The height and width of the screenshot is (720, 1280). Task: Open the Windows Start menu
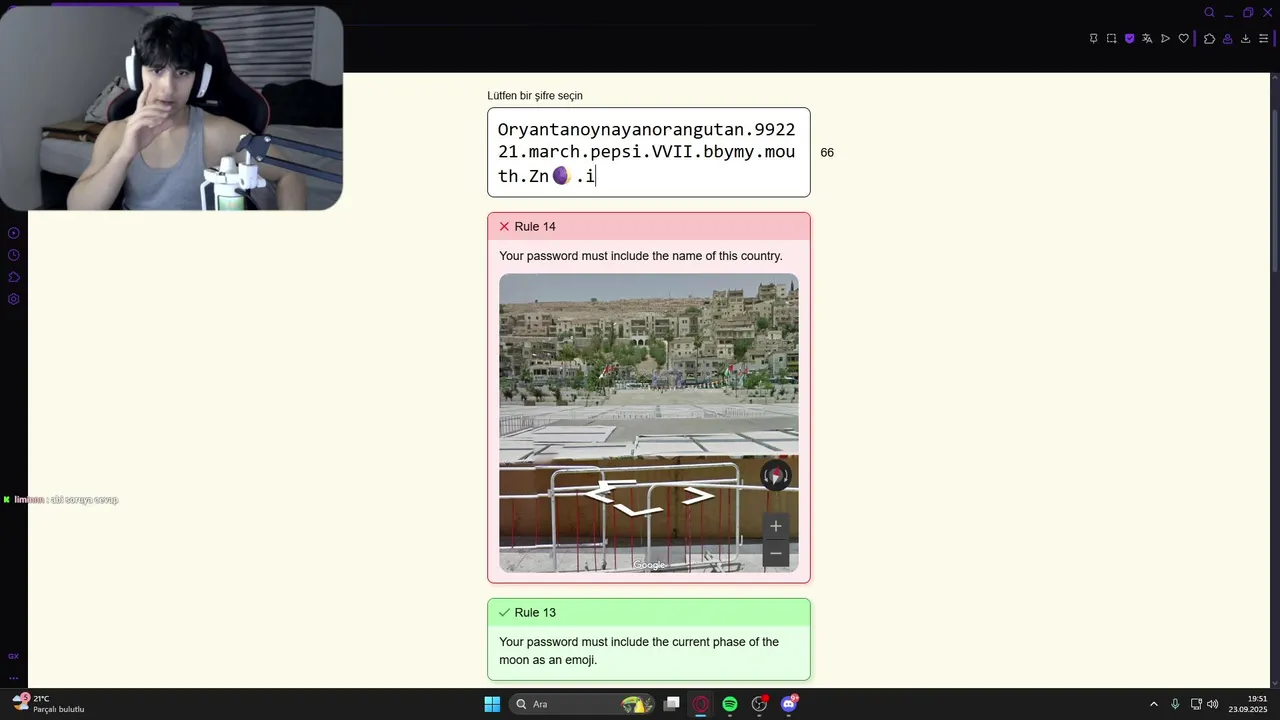(x=492, y=704)
